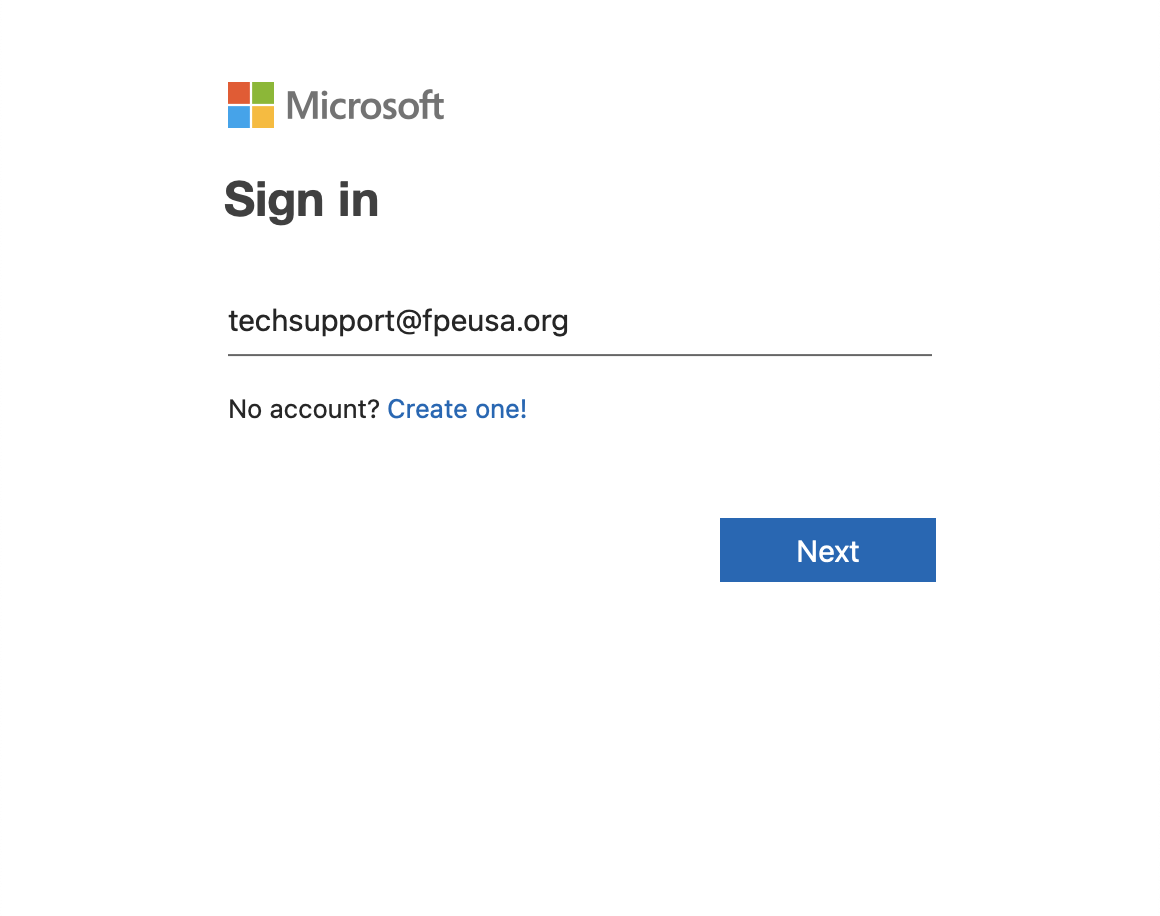1160x916 pixels.
Task: Click the blue Next button
Action: [x=828, y=550]
